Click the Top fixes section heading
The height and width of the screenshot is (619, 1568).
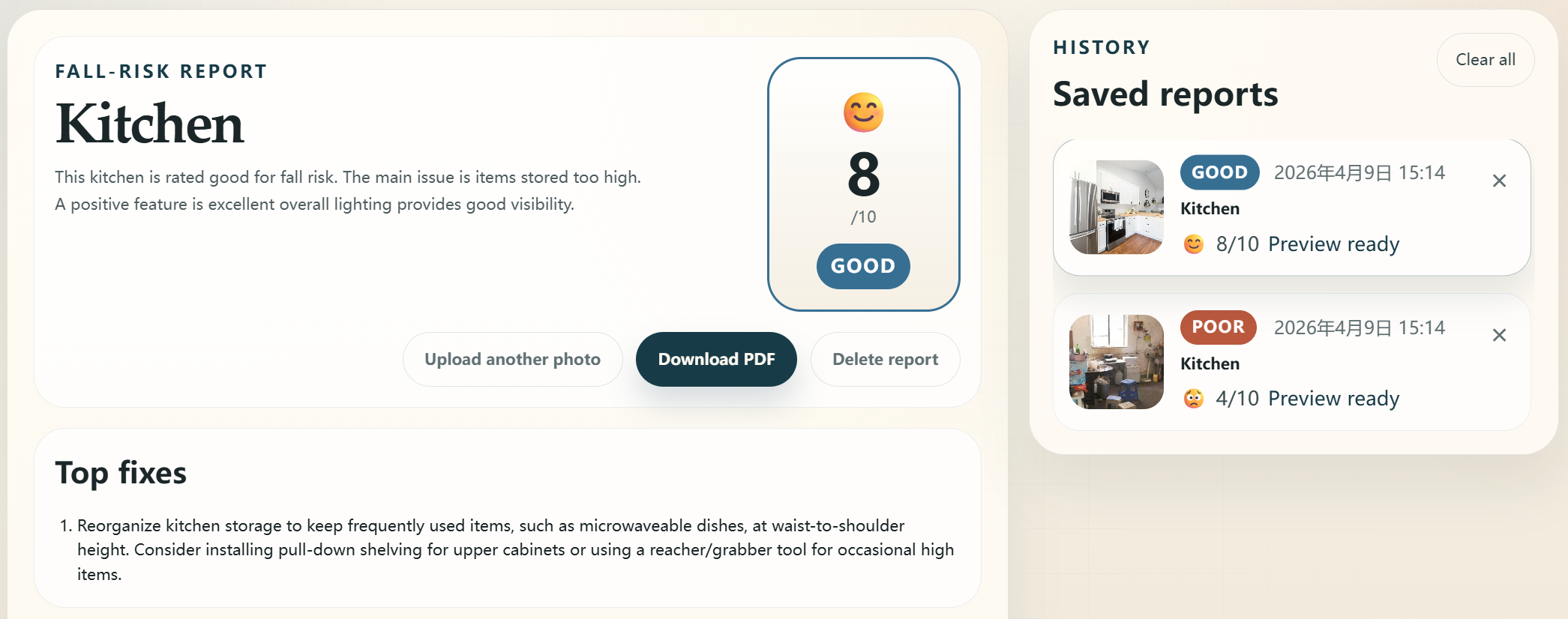pyautogui.click(x=121, y=473)
